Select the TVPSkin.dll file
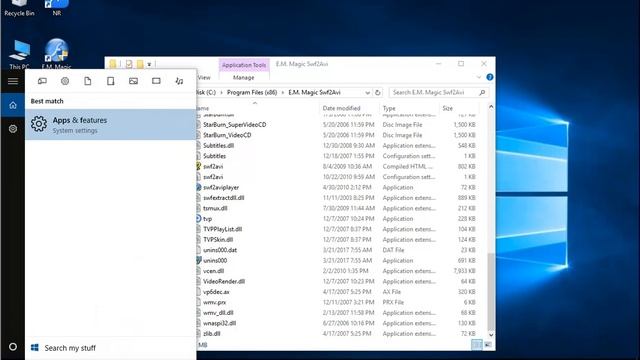The image size is (640, 360). click(218, 240)
